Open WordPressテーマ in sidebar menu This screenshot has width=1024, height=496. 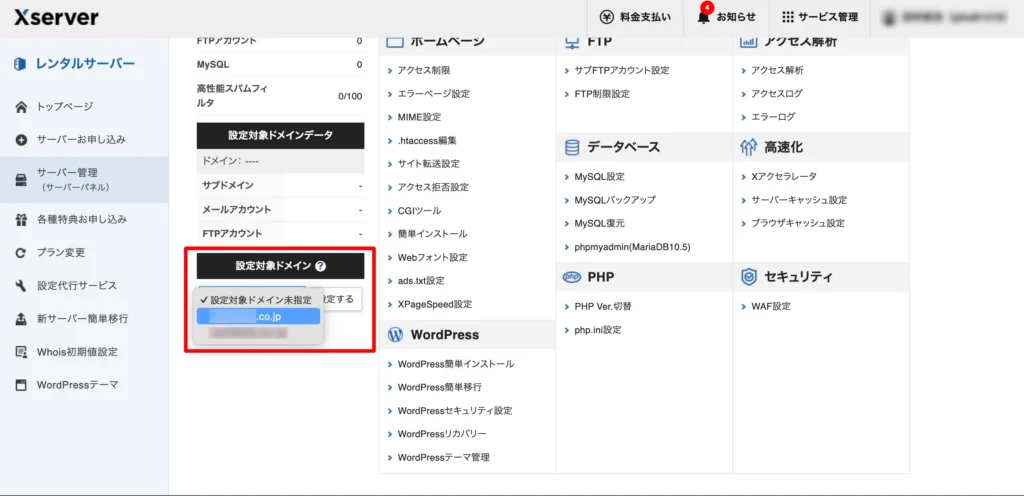[x=77, y=385]
